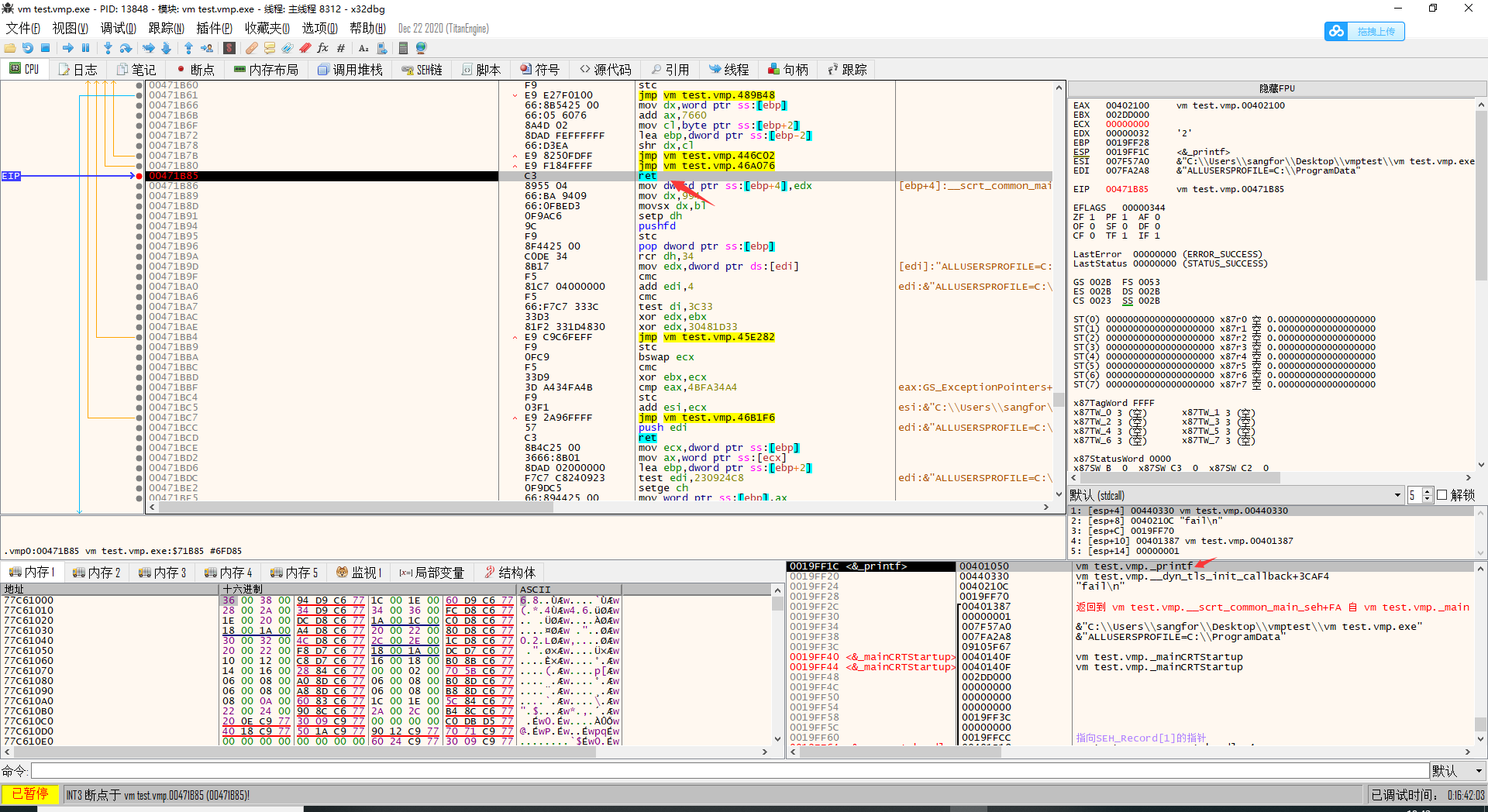Click the 隐藏FPU button
This screenshot has height=812, width=1488.
coord(1276,88)
